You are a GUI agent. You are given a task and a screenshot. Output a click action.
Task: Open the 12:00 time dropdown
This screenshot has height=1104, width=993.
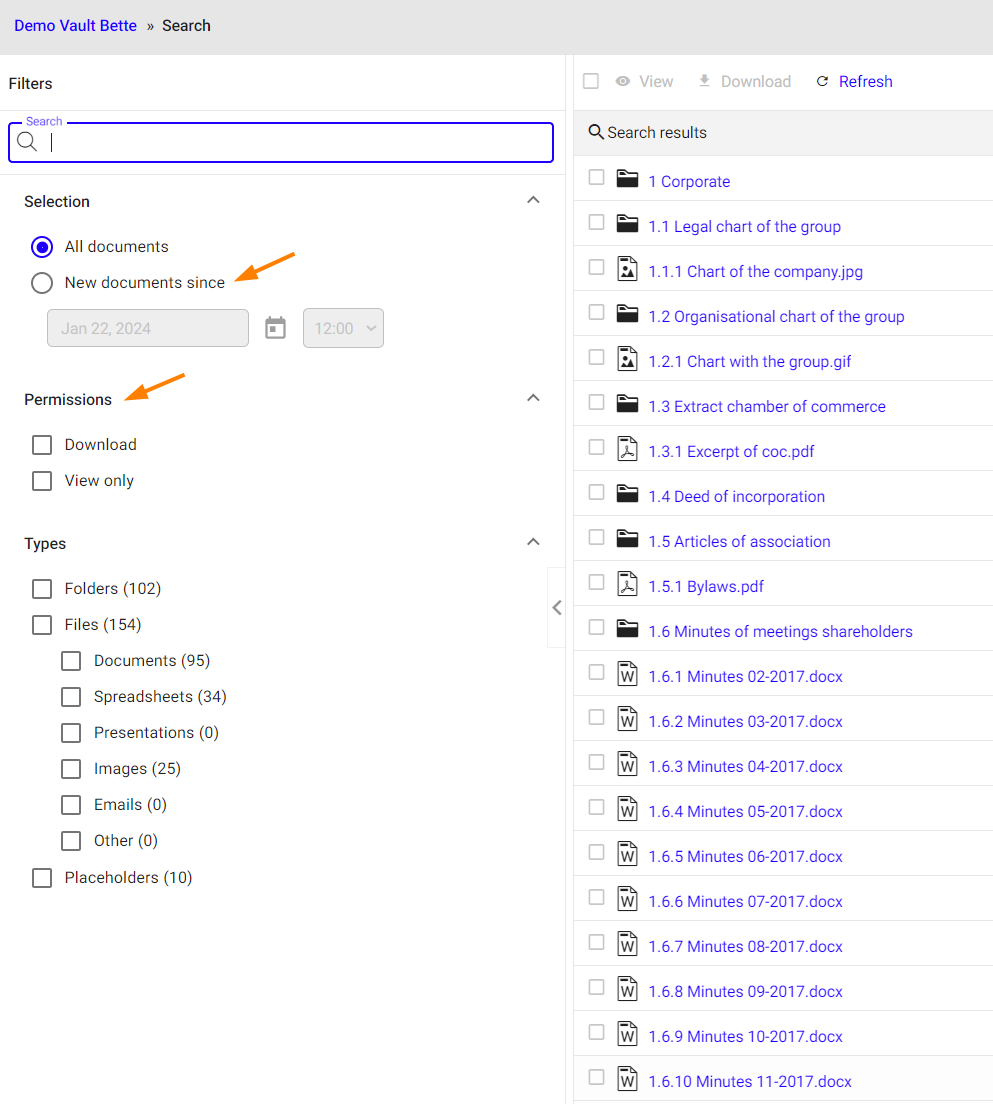343,328
